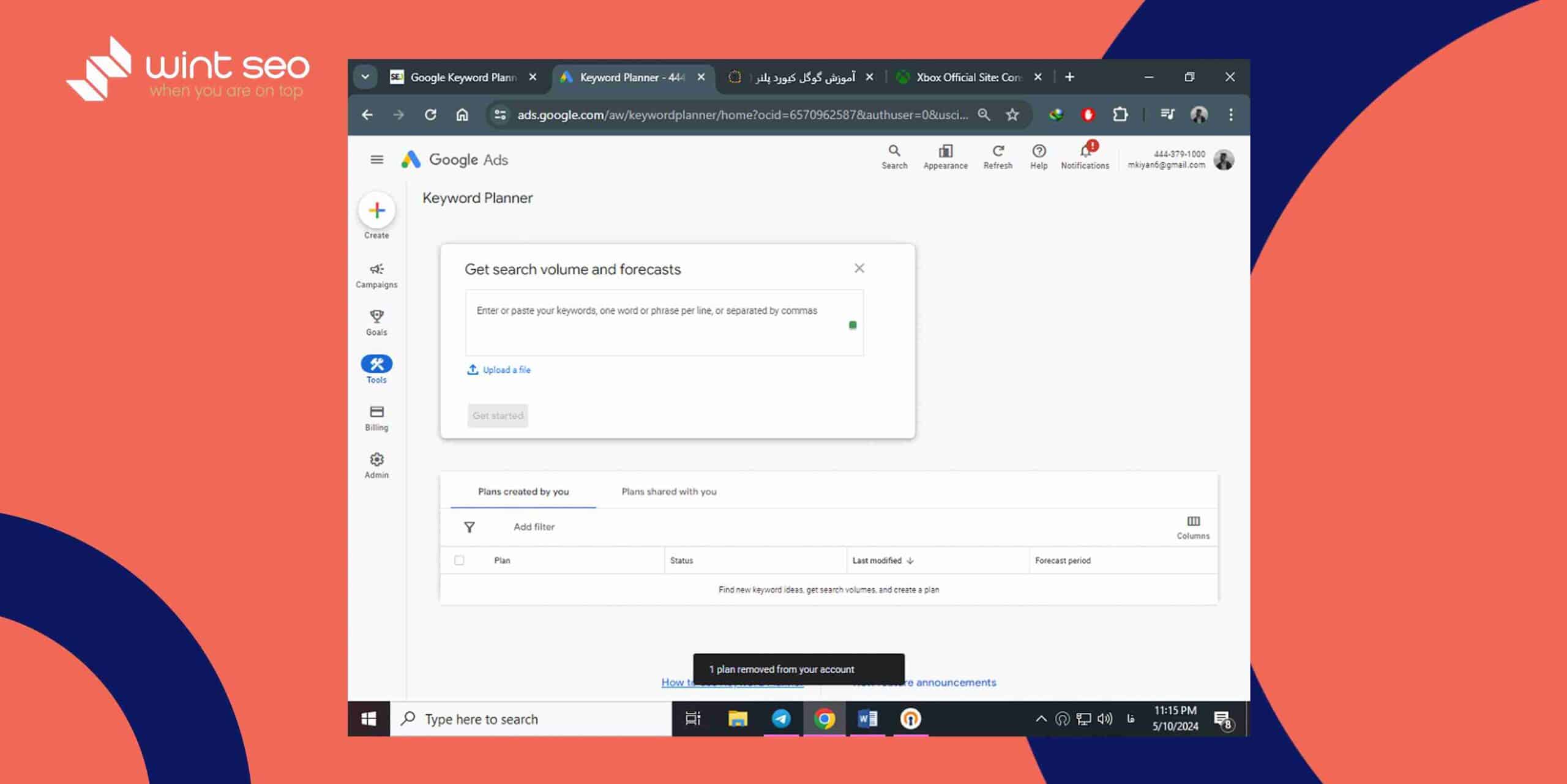Open Chrome three-dot menu
The width and height of the screenshot is (1567, 784).
(x=1231, y=114)
